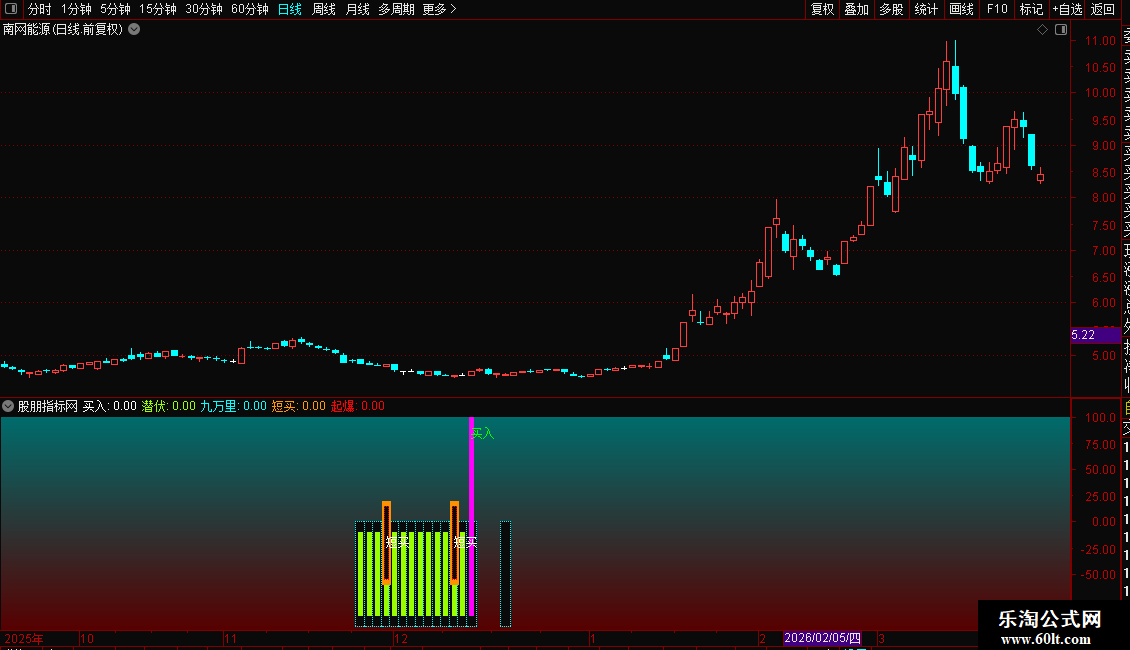This screenshot has width=1130, height=650.
Task: Click the 返回 back button
Action: [1103, 9]
